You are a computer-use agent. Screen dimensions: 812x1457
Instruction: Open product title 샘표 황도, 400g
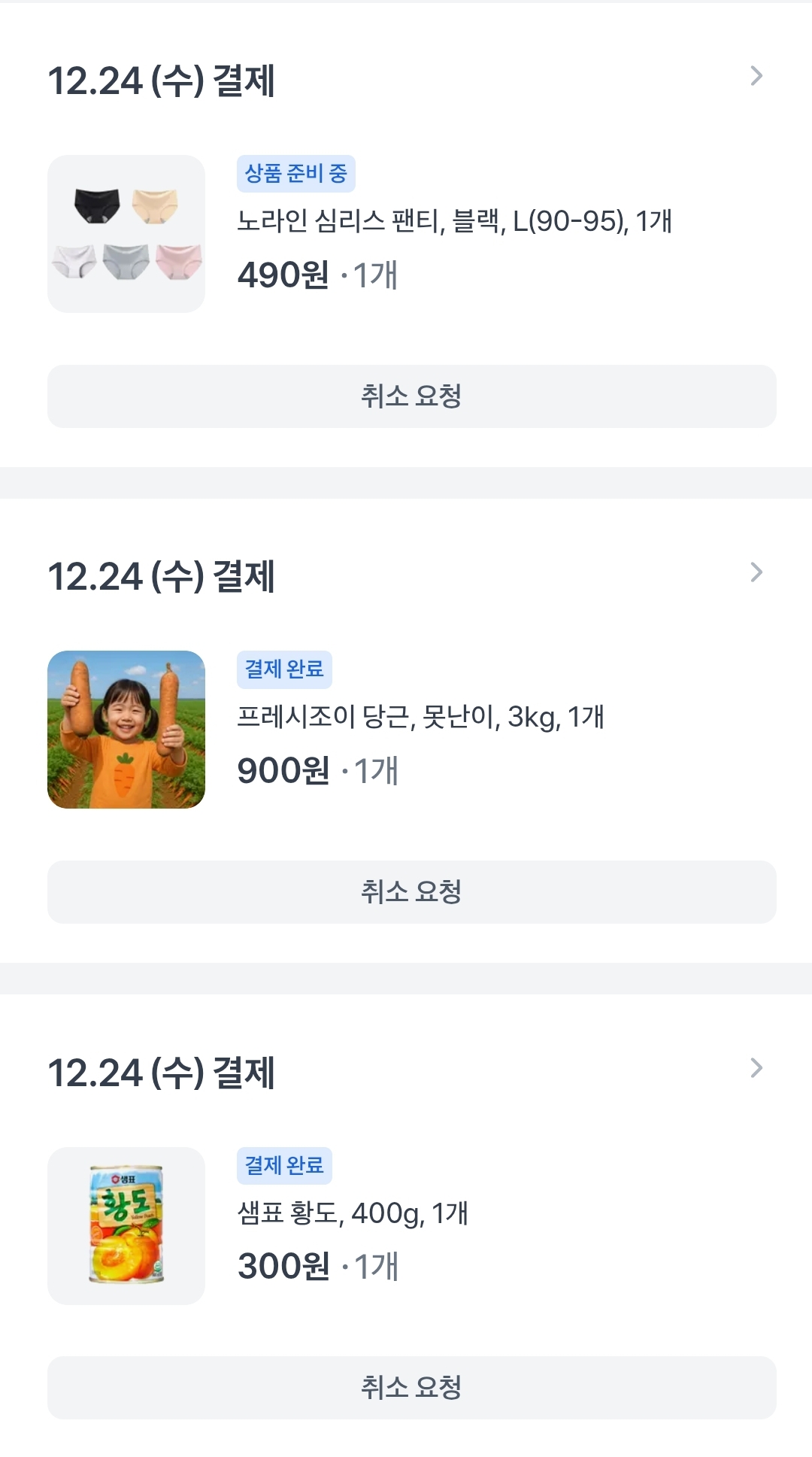click(353, 1213)
